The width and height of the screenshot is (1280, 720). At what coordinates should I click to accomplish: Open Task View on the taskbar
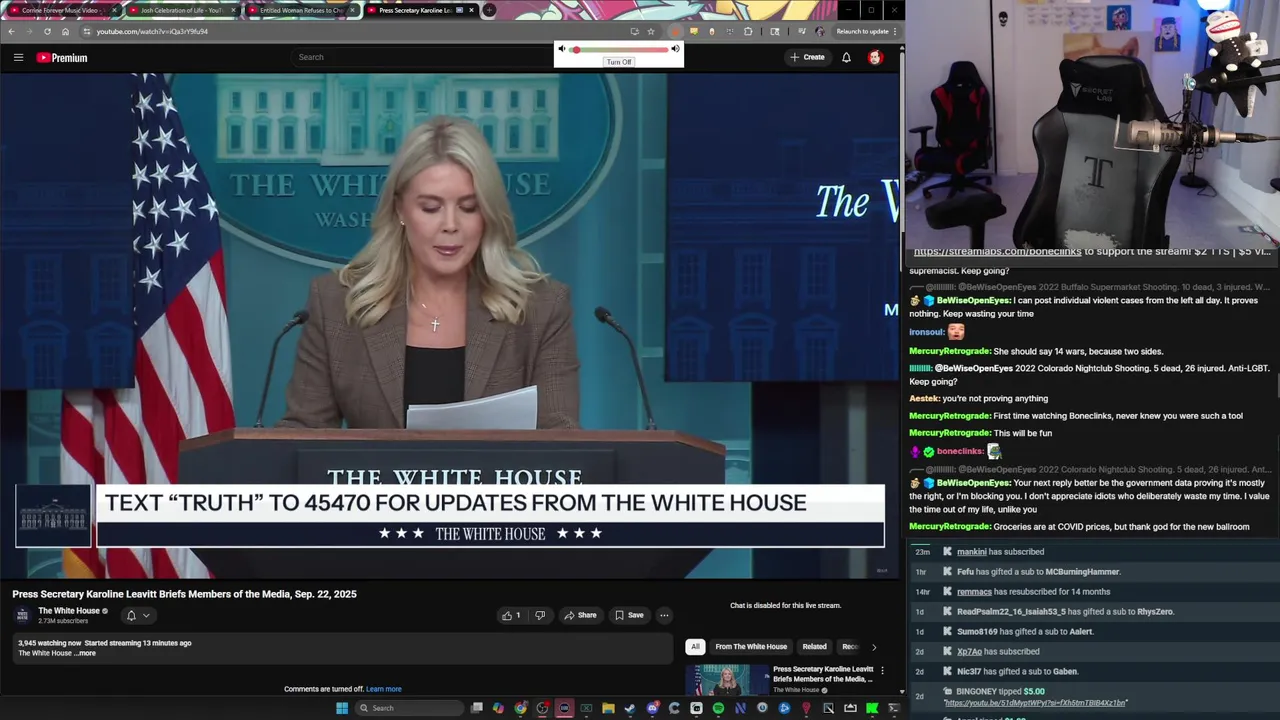point(477,708)
